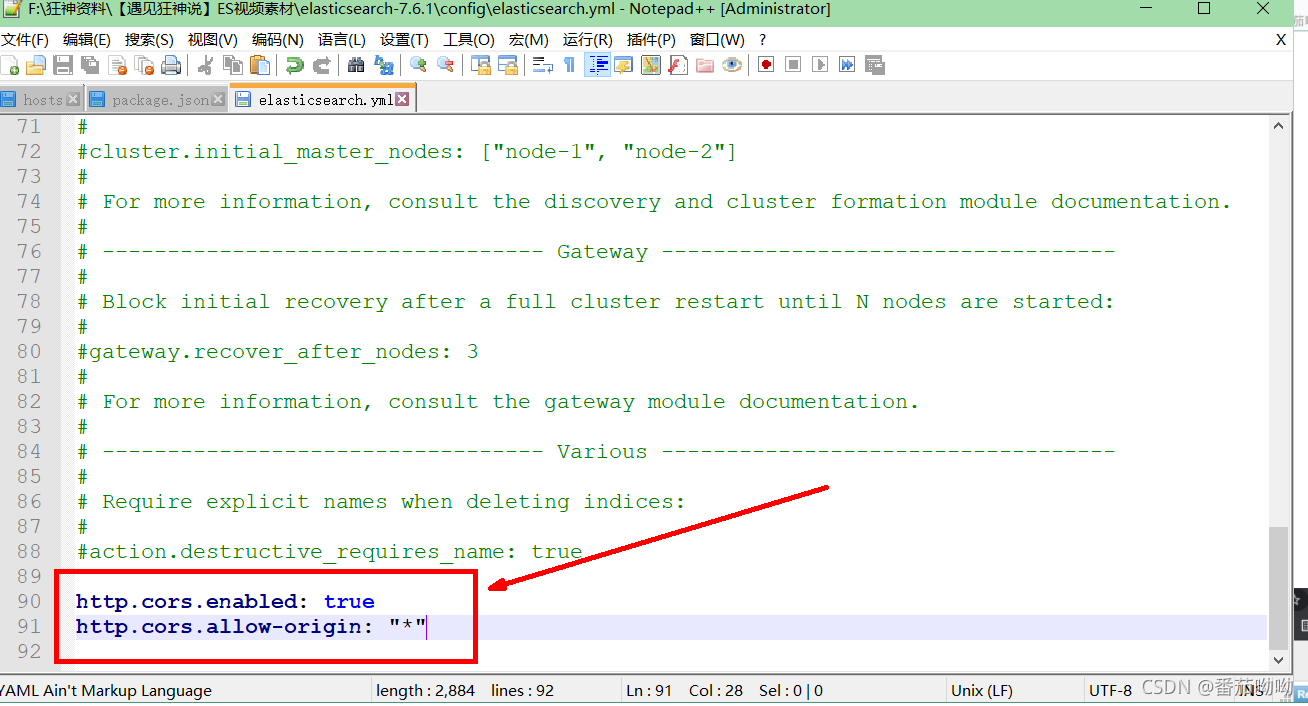Select the elasticsearch.yml tab

point(325,99)
